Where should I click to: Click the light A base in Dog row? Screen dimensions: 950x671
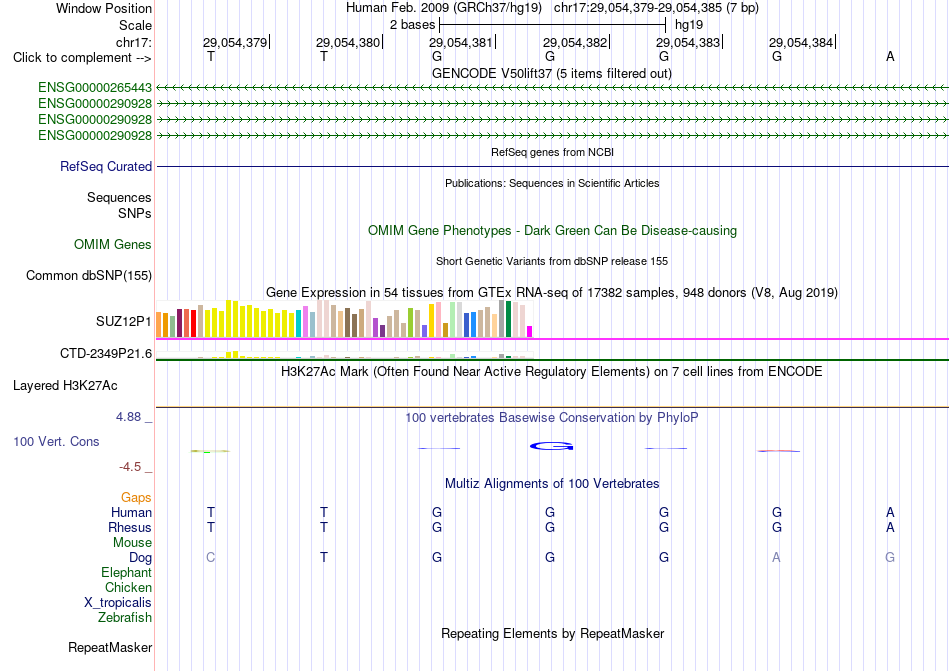coord(776,558)
